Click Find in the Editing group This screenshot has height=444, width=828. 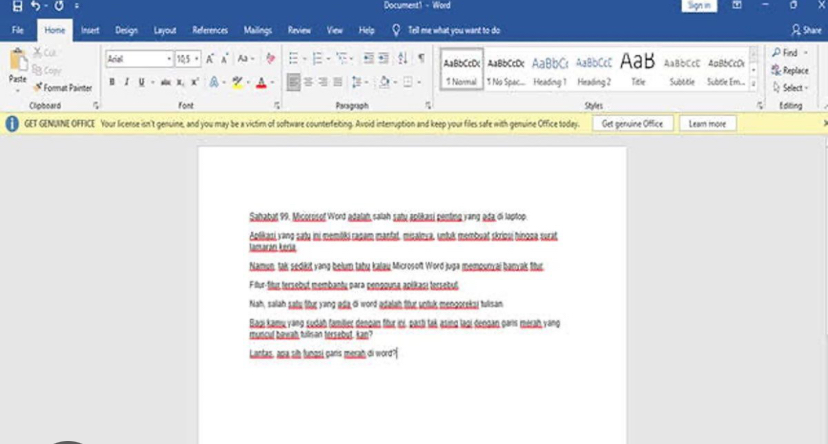(785, 53)
